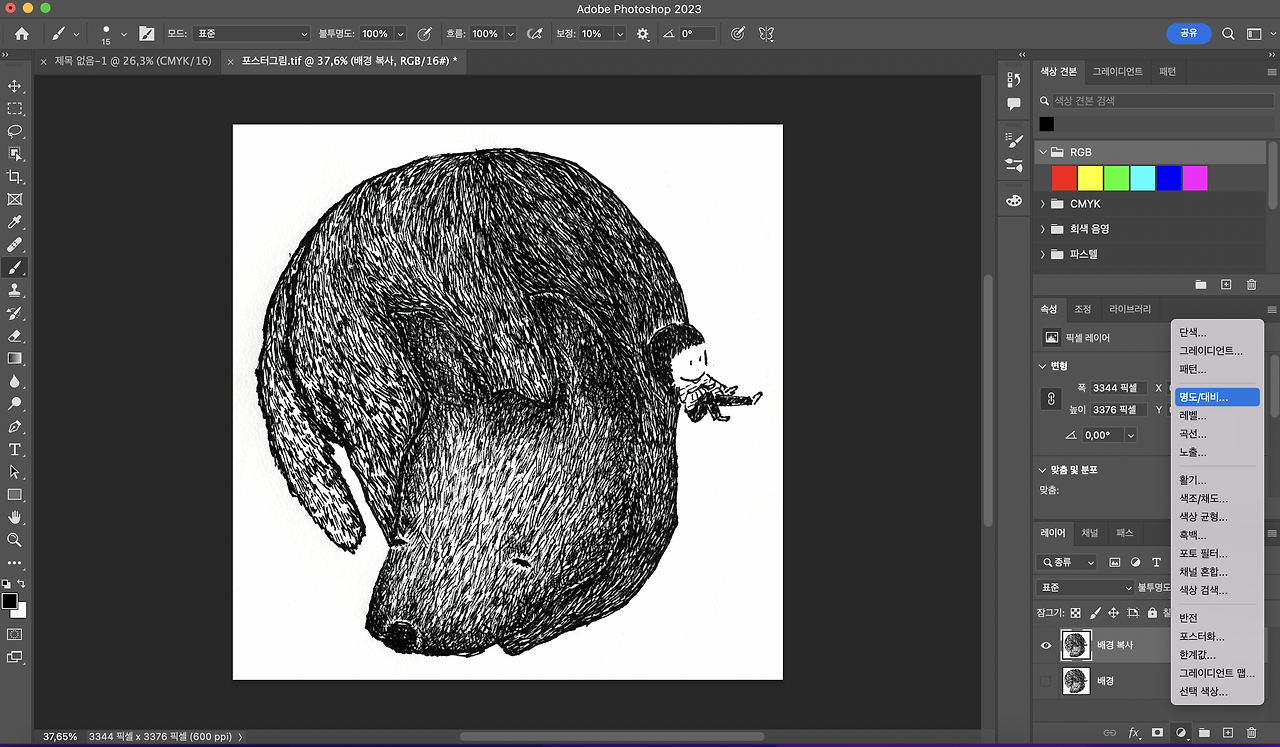Show the 배경 layer
The image size is (1280, 747).
tap(1046, 681)
